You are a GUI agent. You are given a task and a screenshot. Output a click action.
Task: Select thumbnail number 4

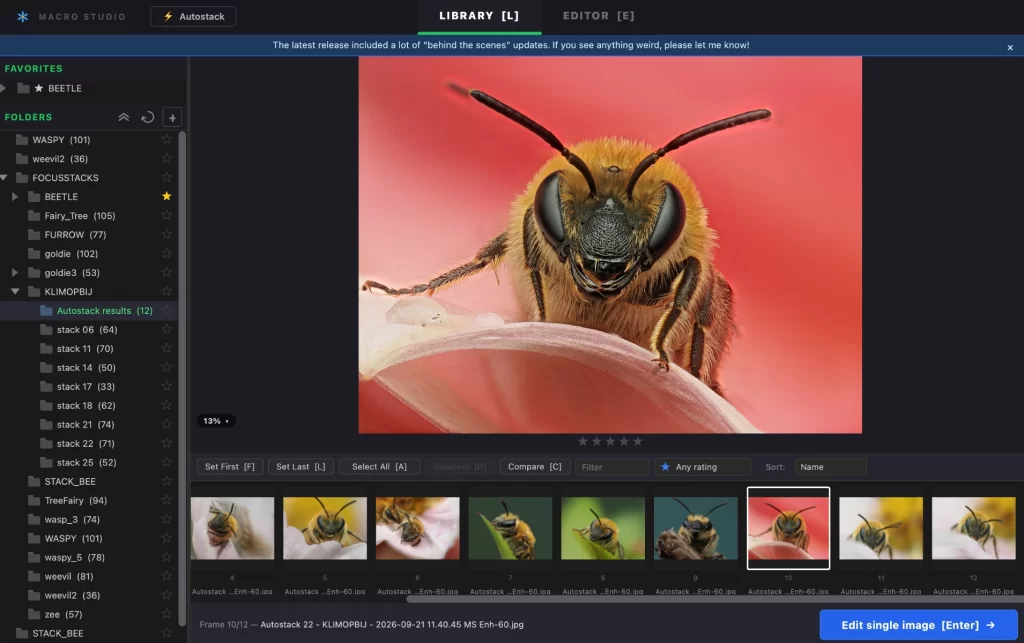232,528
